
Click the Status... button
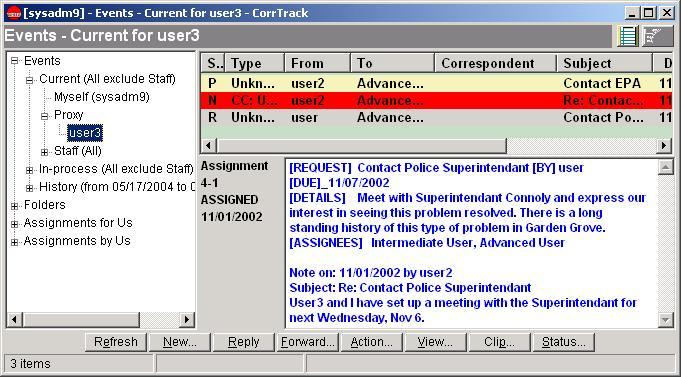(564, 342)
